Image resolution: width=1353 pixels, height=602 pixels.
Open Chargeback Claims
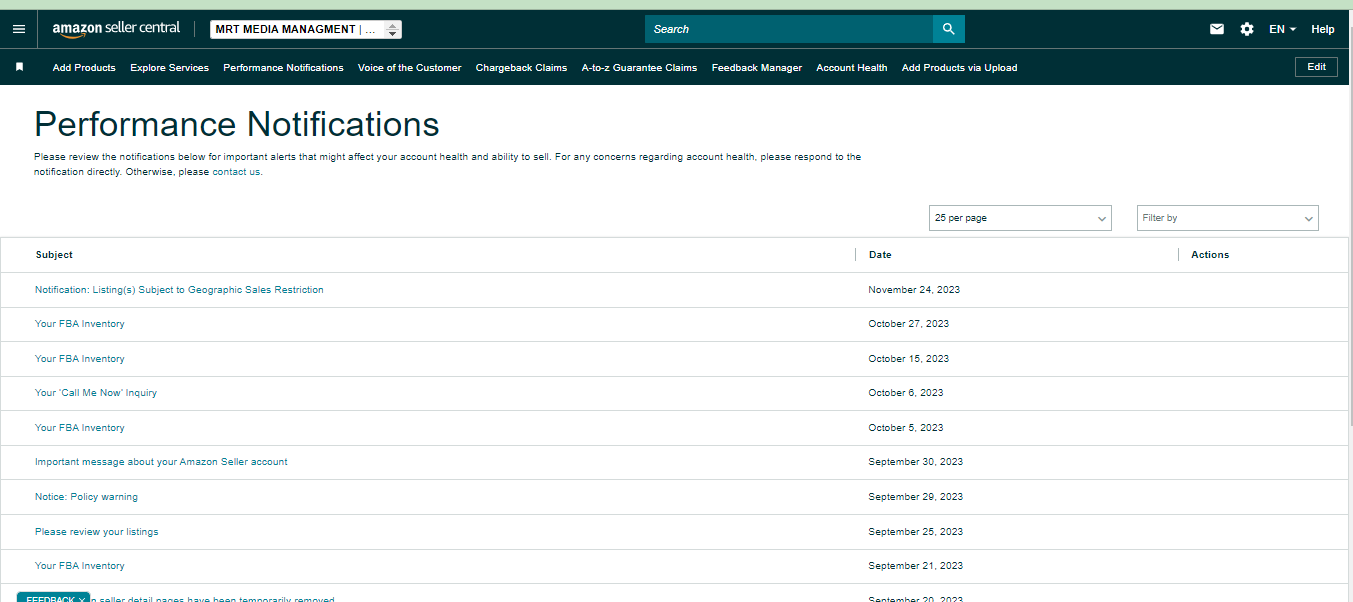[521, 68]
